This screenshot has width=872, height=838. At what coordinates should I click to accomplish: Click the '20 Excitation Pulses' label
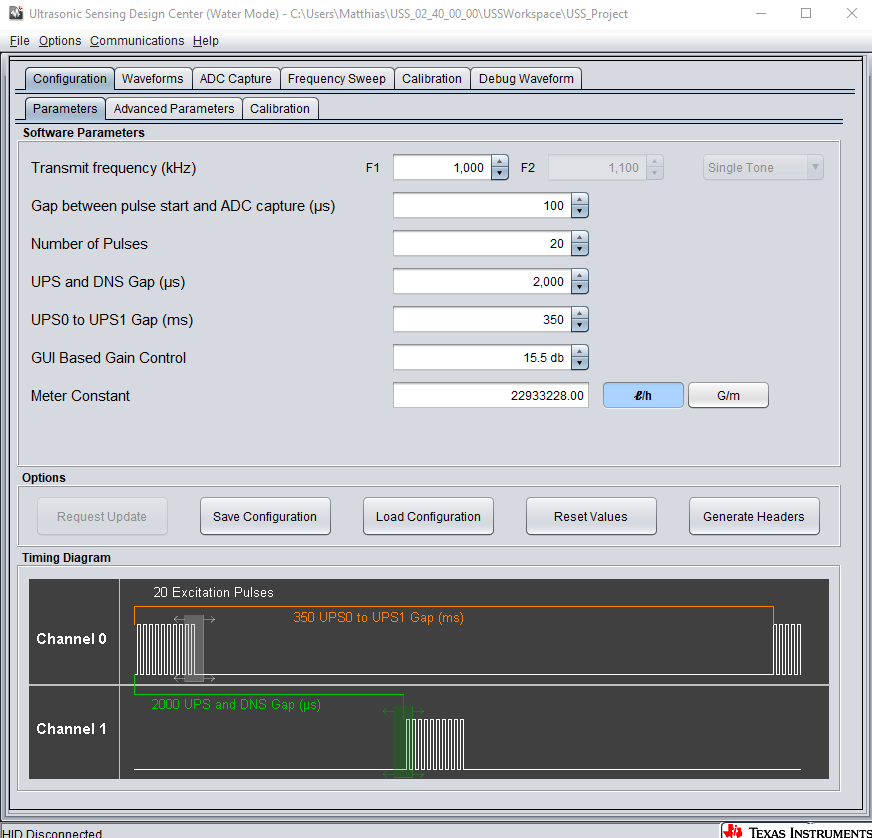(x=214, y=592)
